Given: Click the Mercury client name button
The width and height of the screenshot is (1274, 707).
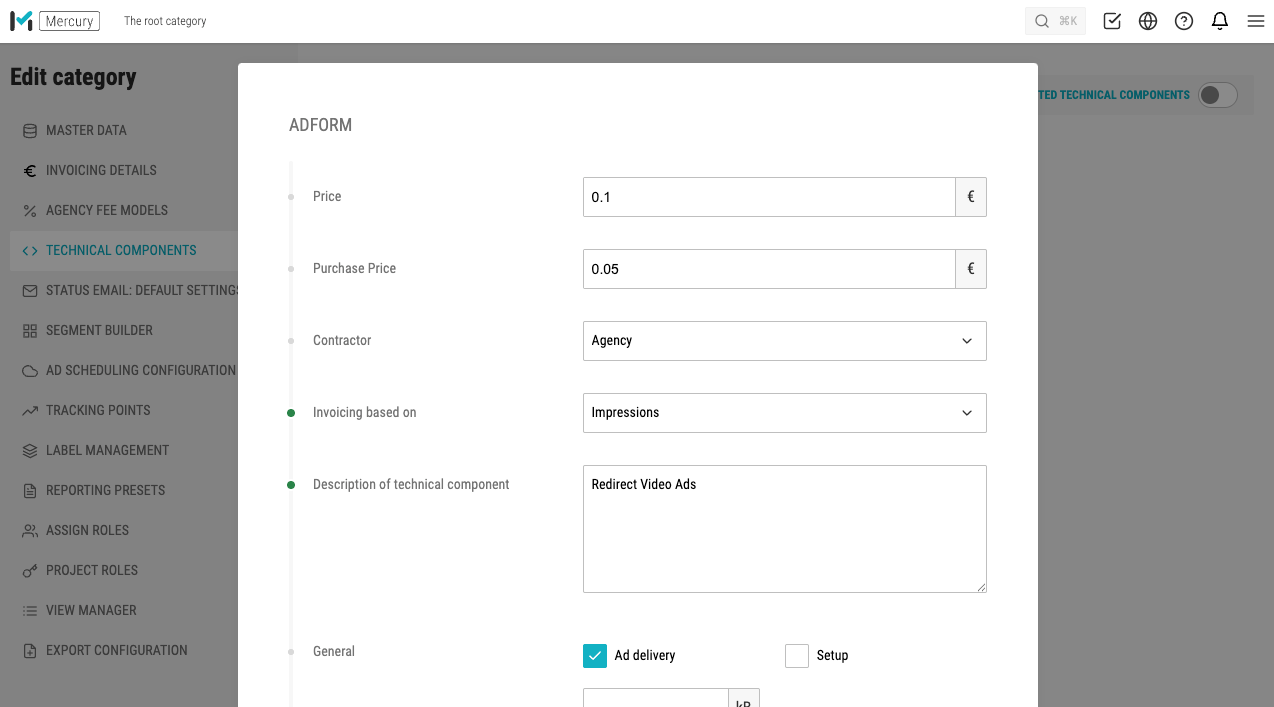Looking at the screenshot, I should tap(69, 21).
